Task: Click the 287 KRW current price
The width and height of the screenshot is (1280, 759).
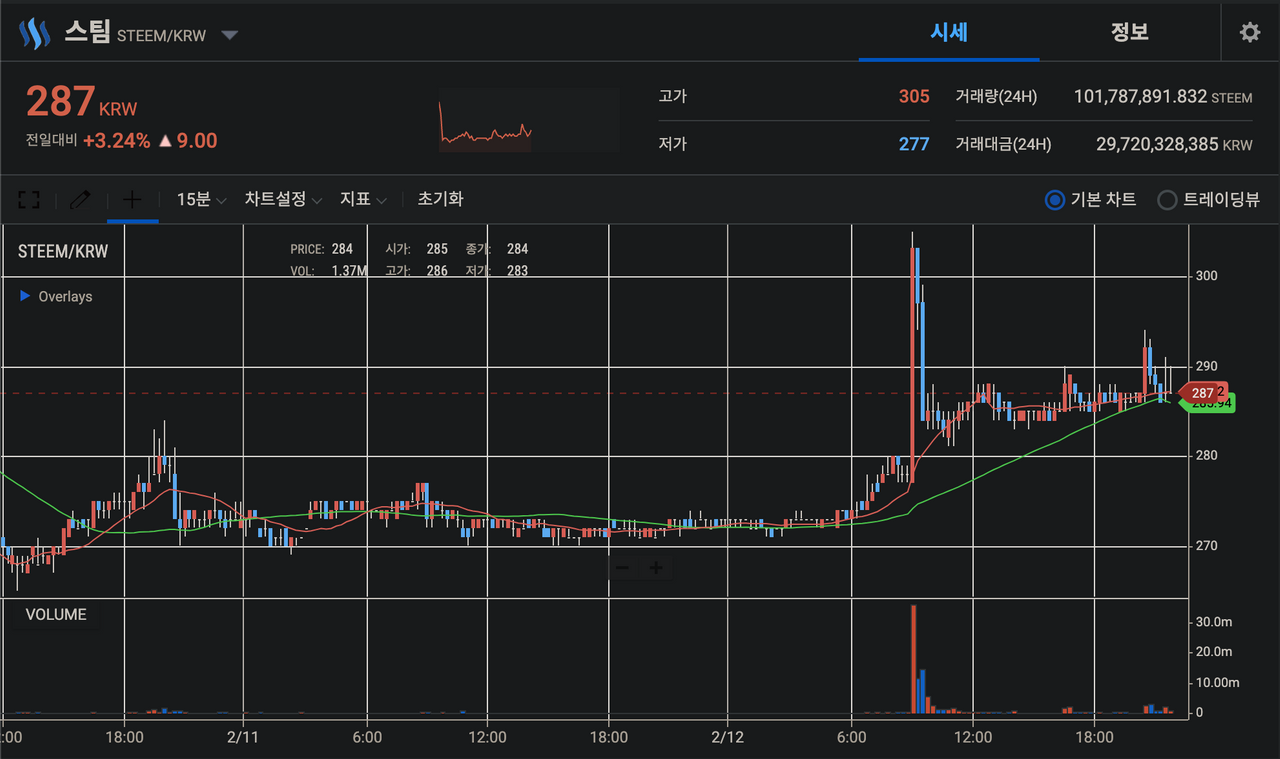Action: point(82,103)
